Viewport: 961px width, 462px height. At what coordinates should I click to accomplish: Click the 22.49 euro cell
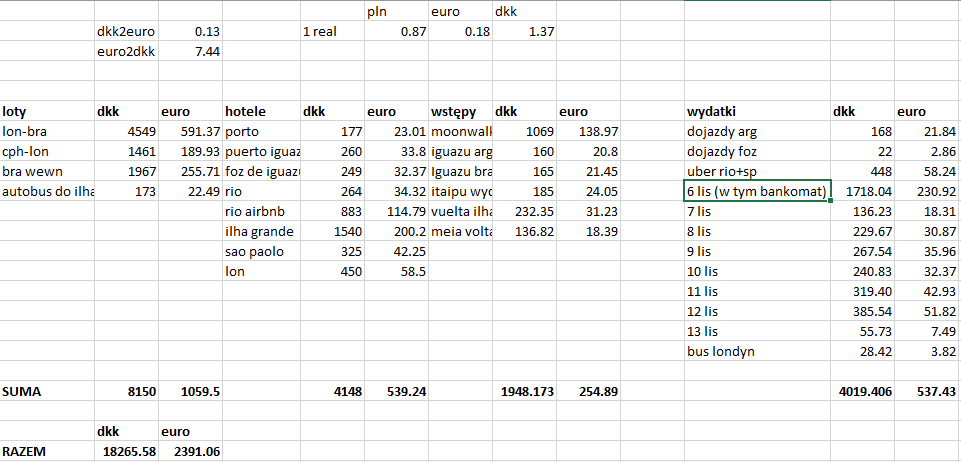pyautogui.click(x=191, y=191)
